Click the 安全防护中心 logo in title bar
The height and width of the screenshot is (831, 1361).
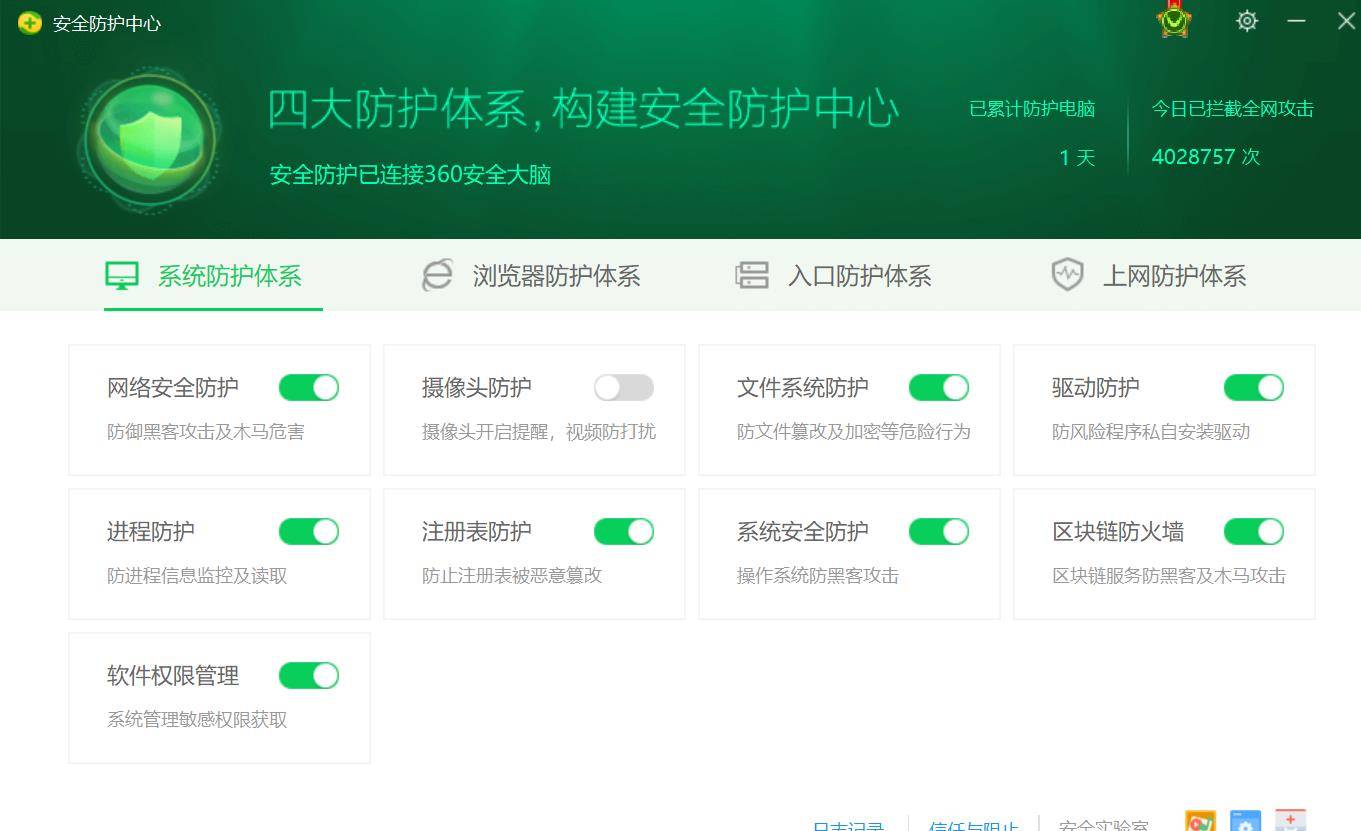[30, 20]
